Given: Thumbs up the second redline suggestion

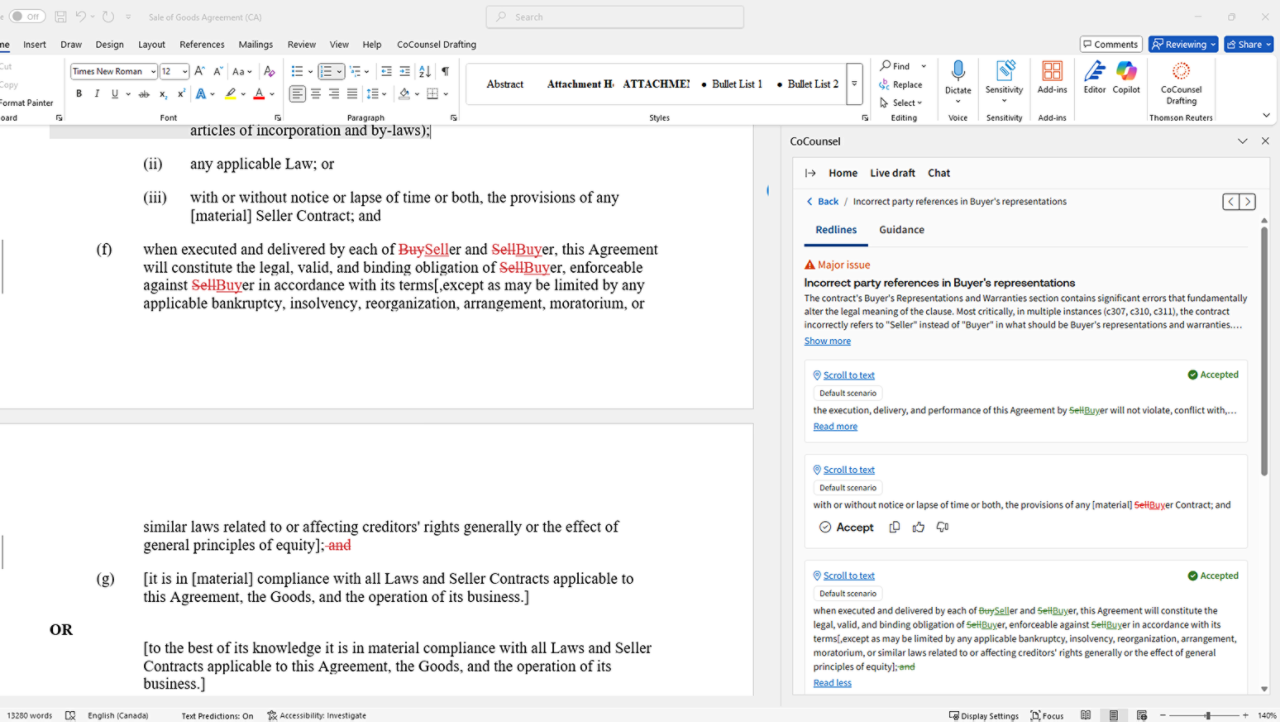Looking at the screenshot, I should tap(918, 527).
